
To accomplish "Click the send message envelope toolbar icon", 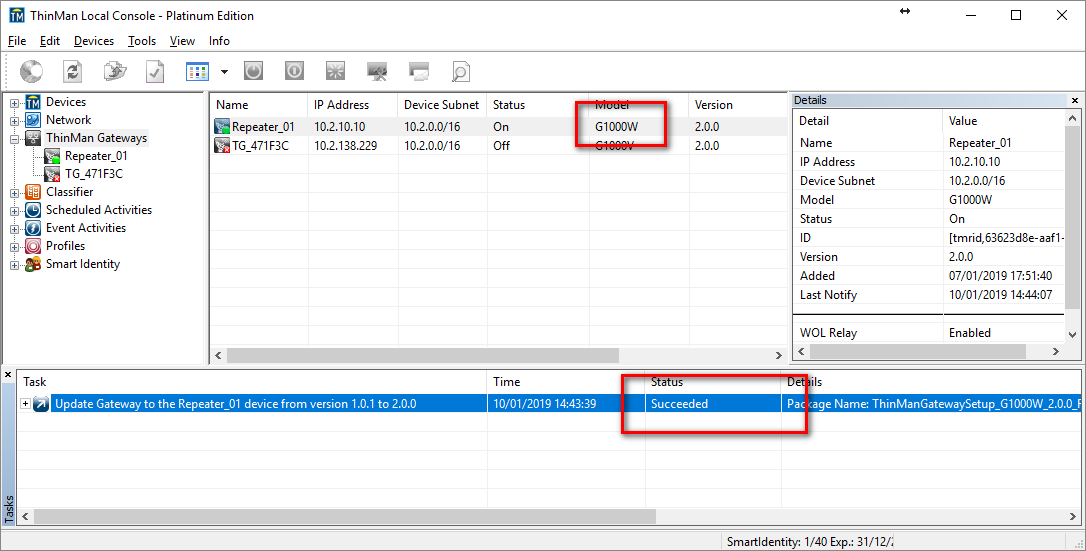I will click(x=419, y=71).
